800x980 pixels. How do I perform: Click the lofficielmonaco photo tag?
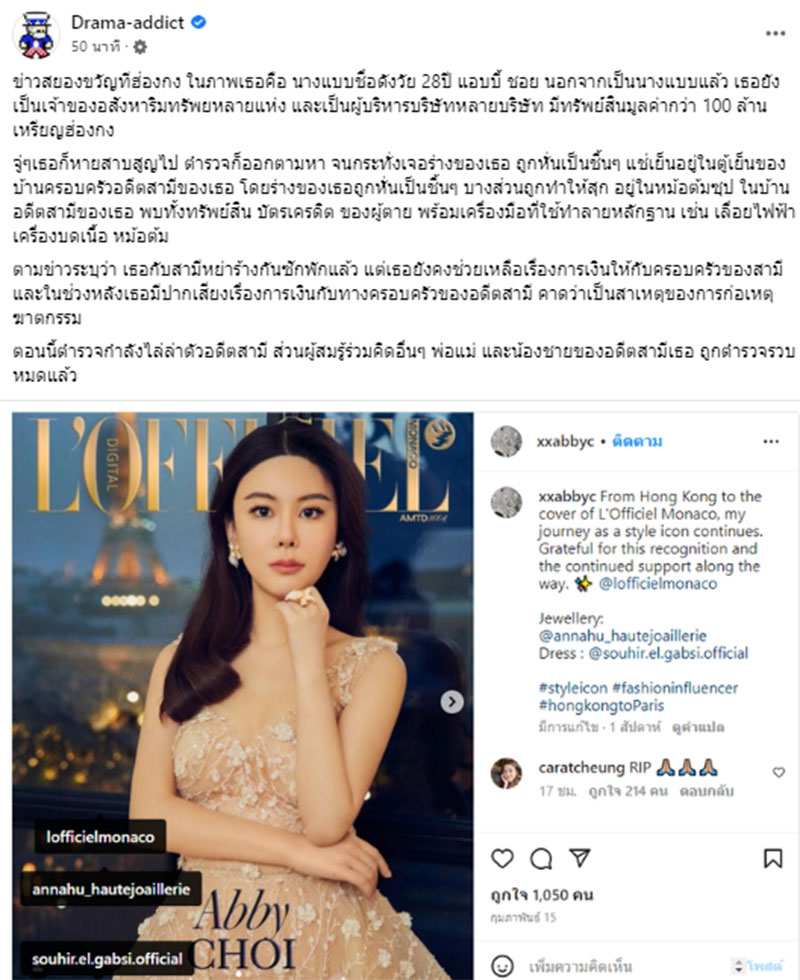(100, 837)
